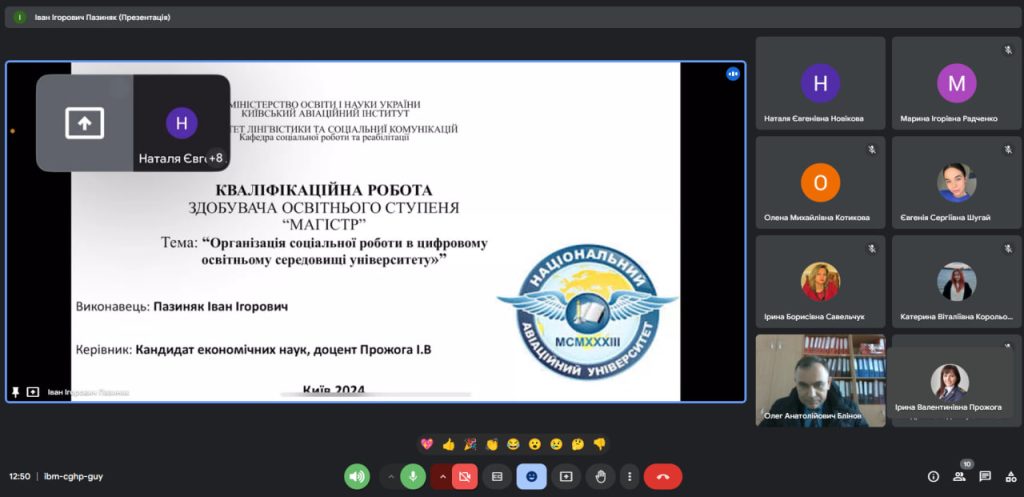Raise your hand

pyautogui.click(x=600, y=477)
